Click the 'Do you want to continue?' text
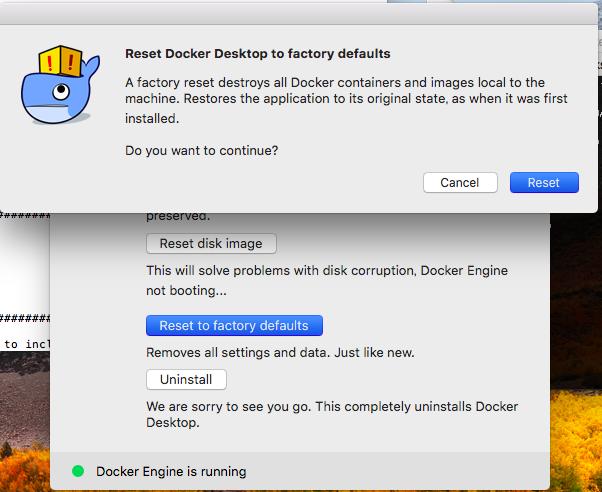602x492 pixels. 202,151
